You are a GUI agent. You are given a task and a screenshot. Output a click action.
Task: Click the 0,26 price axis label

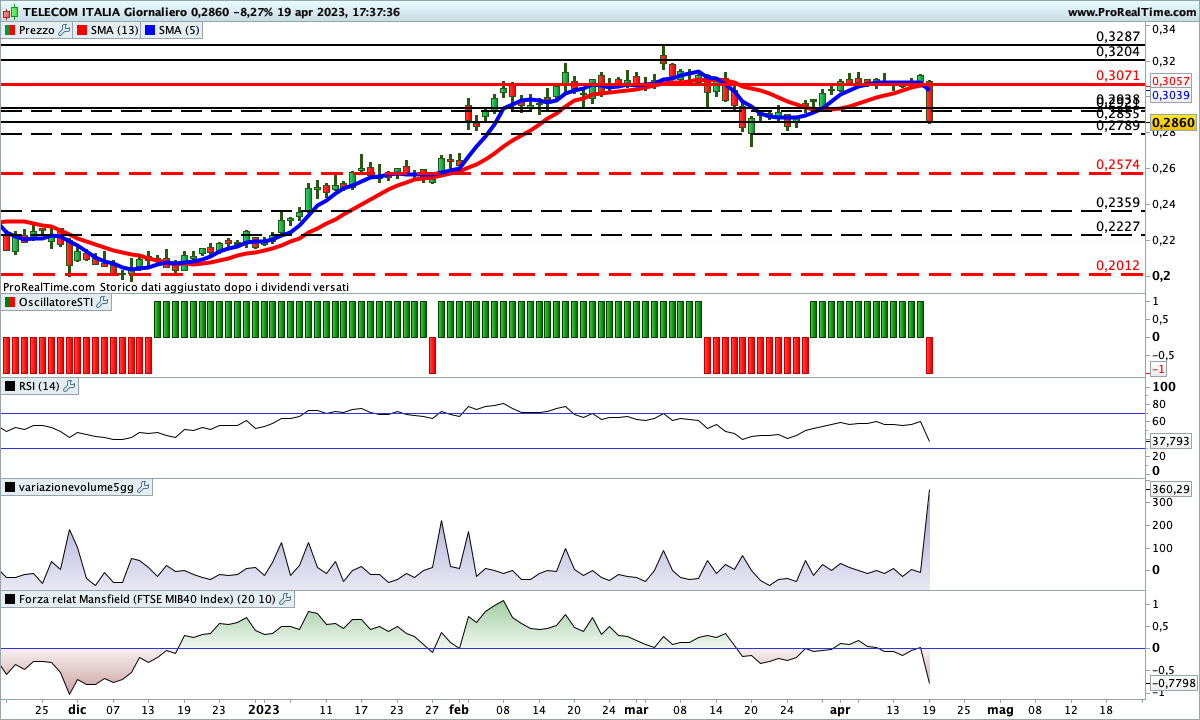[1164, 168]
